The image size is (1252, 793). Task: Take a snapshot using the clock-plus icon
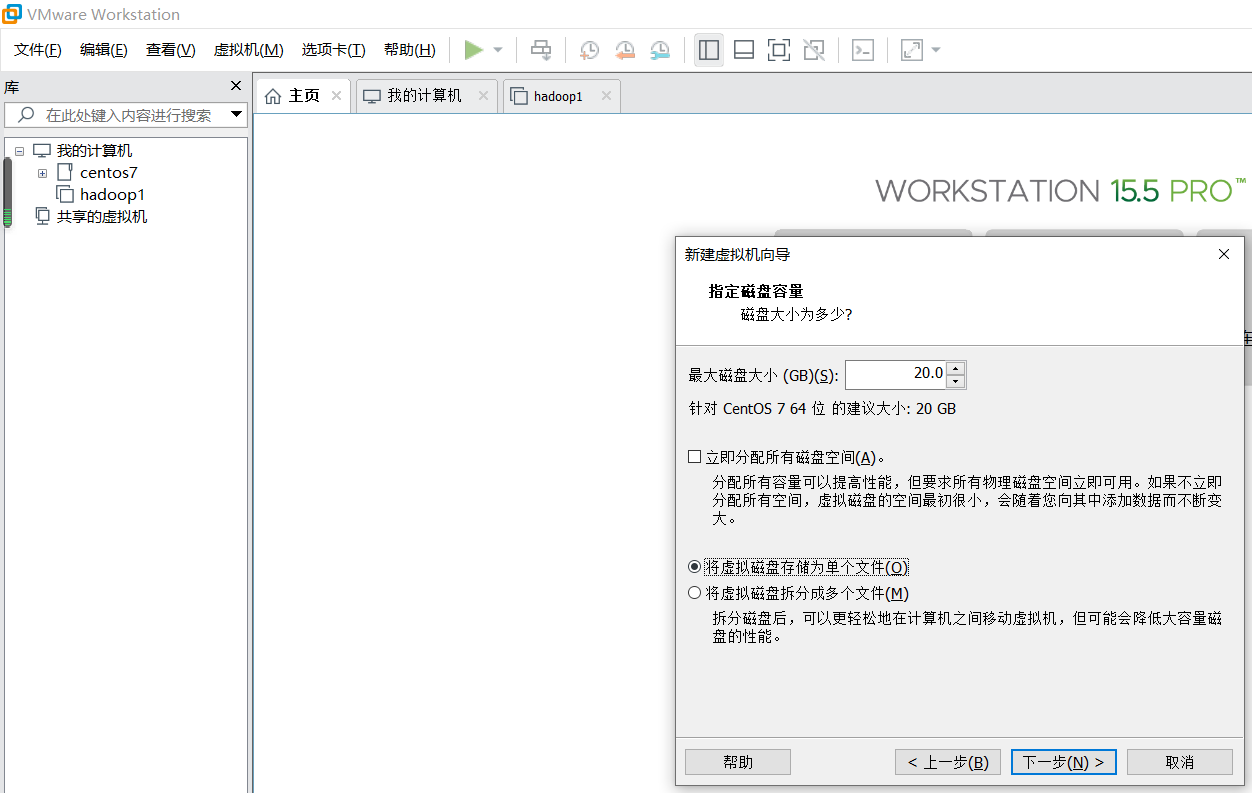click(589, 50)
